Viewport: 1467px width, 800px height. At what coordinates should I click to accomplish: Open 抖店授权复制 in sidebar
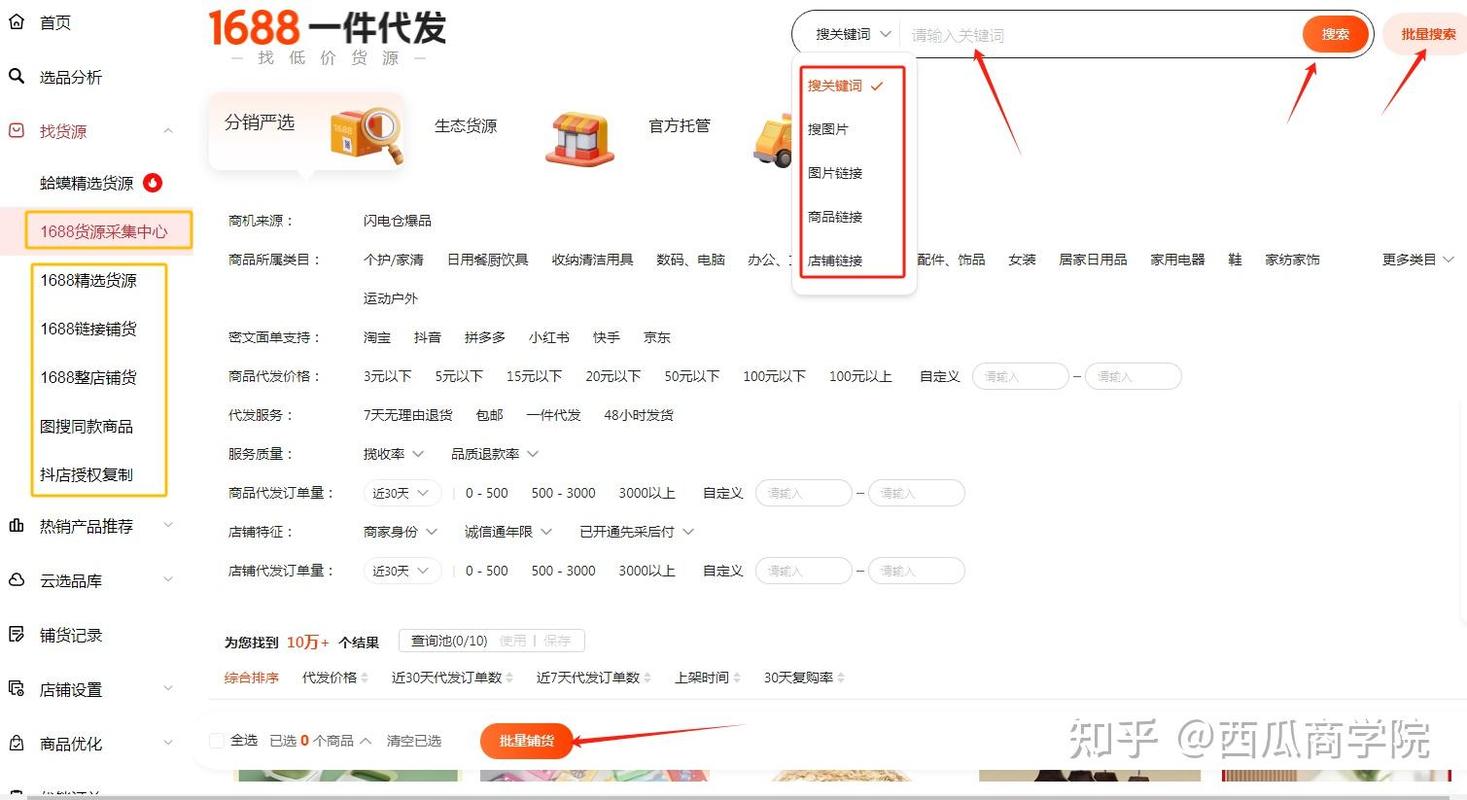coord(86,475)
